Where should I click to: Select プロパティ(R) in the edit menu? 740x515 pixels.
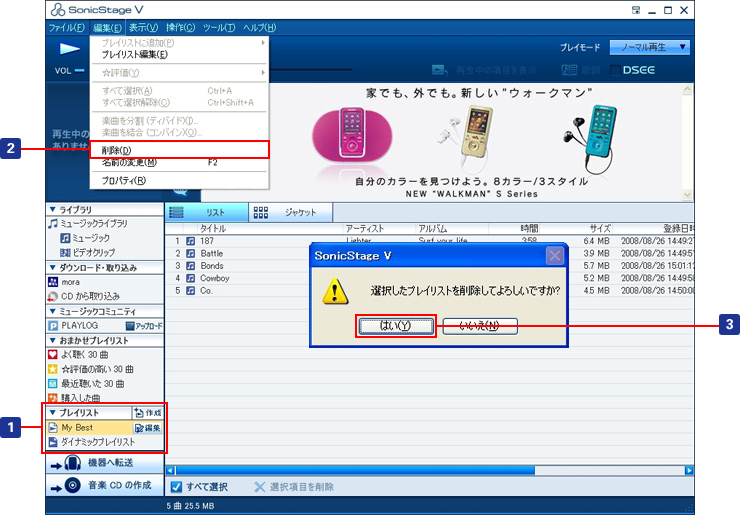coord(123,181)
